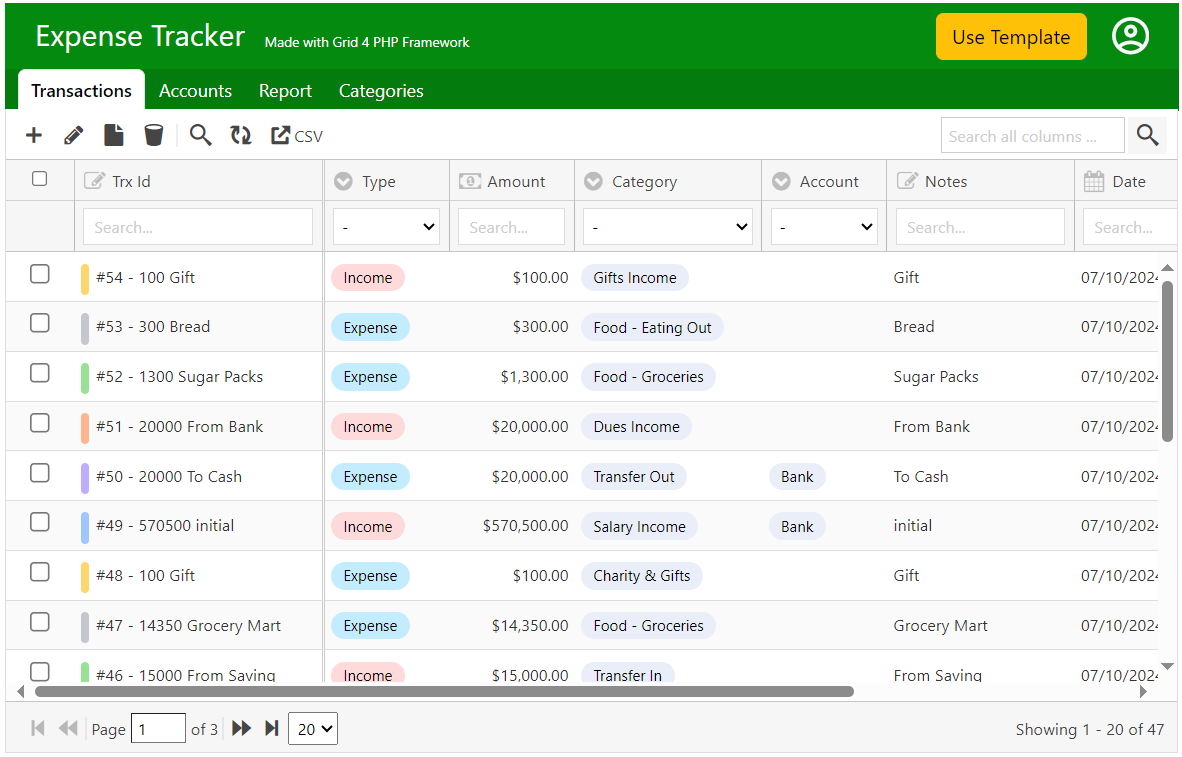Image resolution: width=1182 pixels, height=757 pixels.
Task: Open the Type filter dropdown
Action: [x=386, y=227]
